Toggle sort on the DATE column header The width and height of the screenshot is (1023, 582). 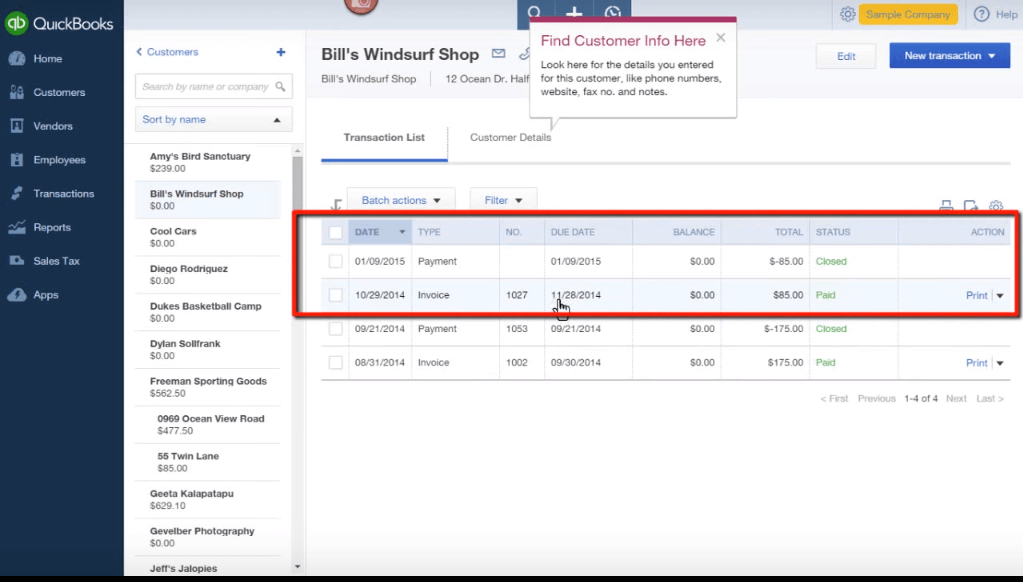[380, 232]
